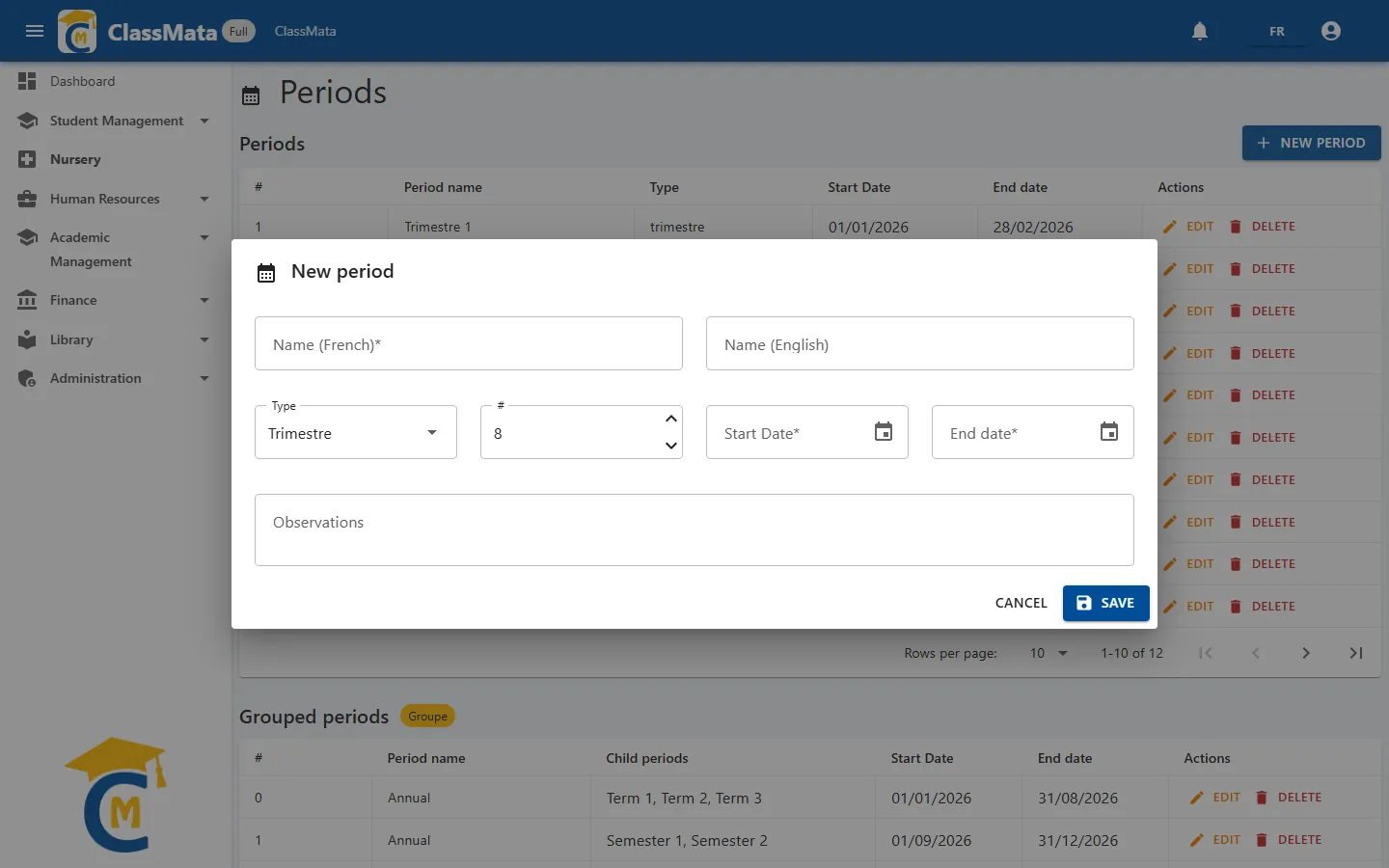1389x868 pixels.
Task: Open the hamburger navigation menu
Action: [35, 31]
